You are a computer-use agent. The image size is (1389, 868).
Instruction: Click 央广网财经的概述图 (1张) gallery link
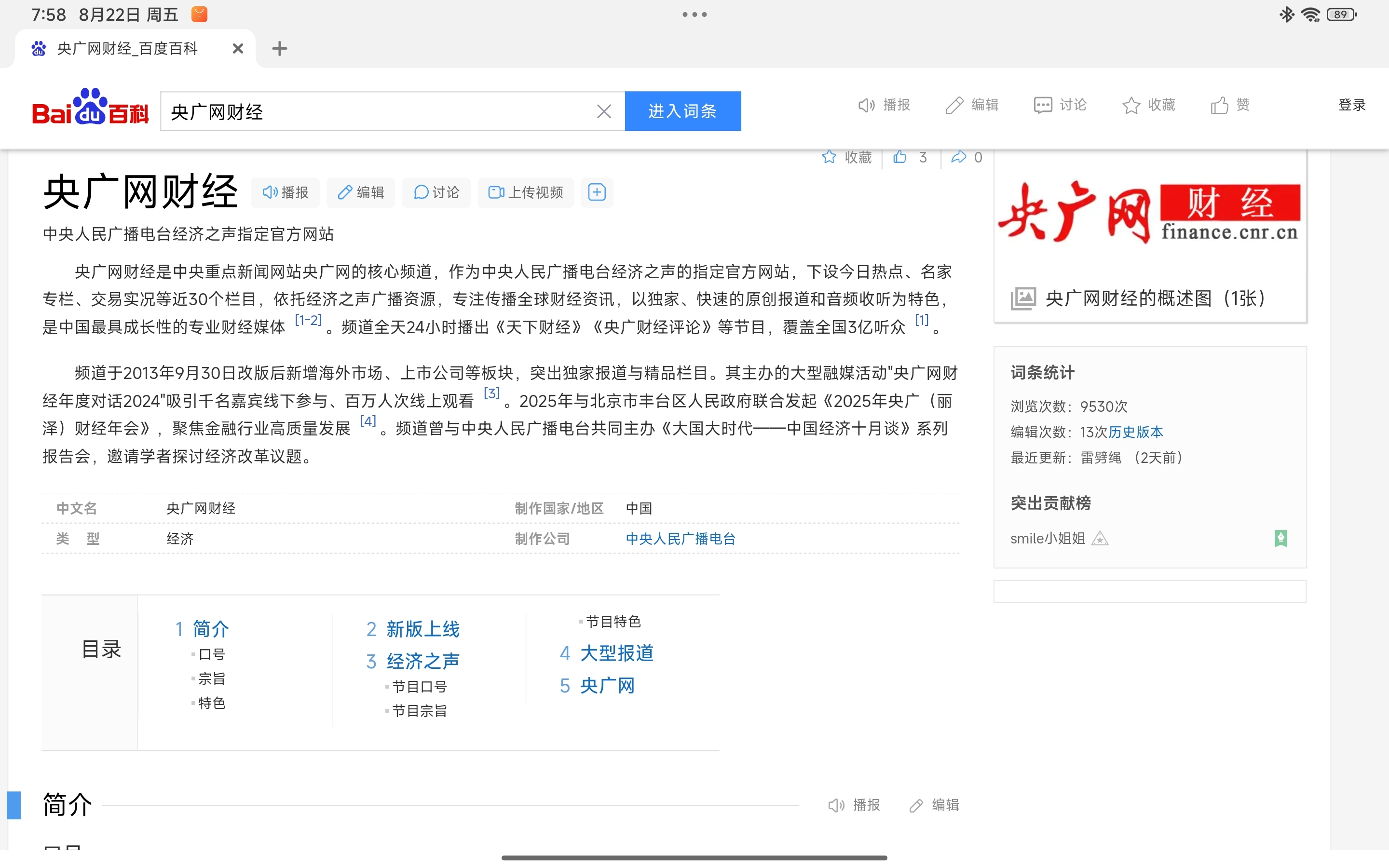(1156, 298)
